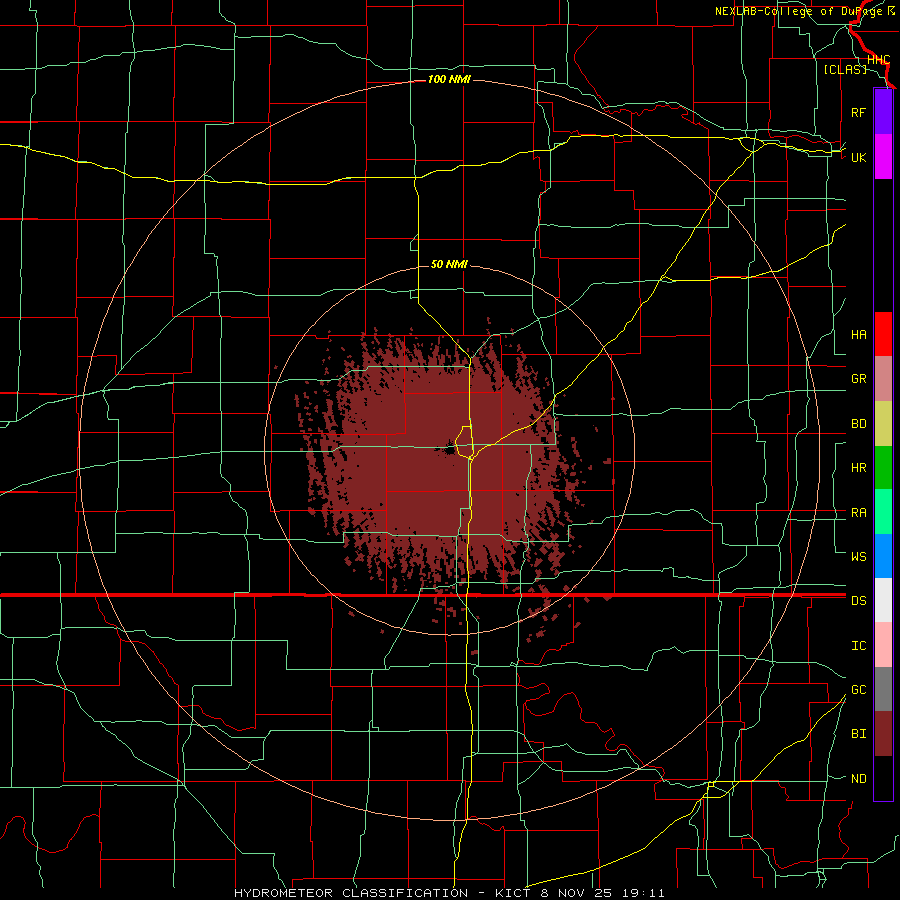Click the WS legend label
Viewport: 900px width, 900px height.
click(858, 556)
